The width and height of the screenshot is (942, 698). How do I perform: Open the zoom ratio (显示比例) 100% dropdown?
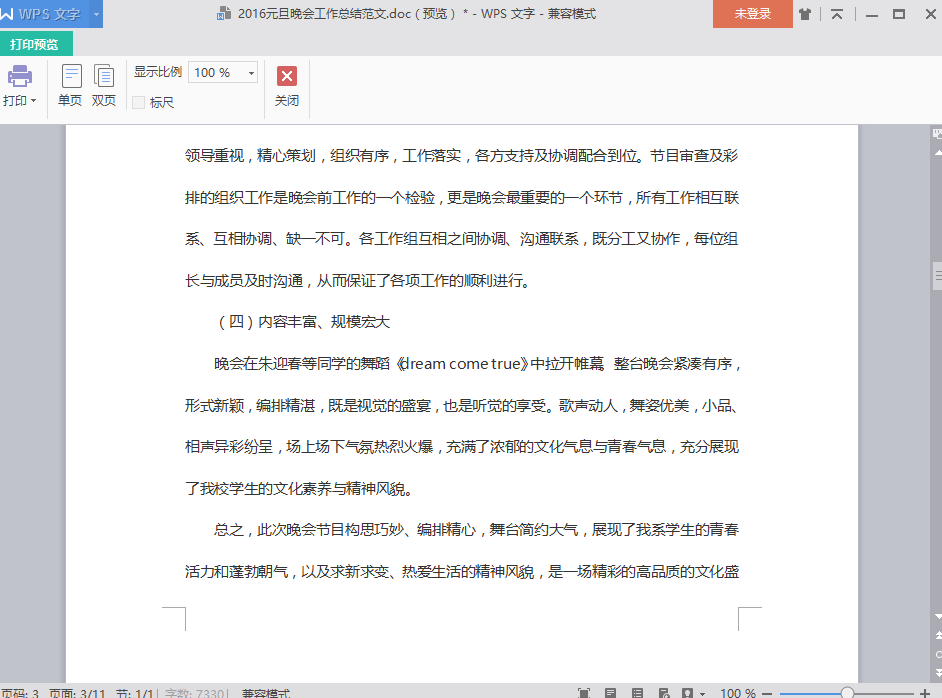coord(250,73)
